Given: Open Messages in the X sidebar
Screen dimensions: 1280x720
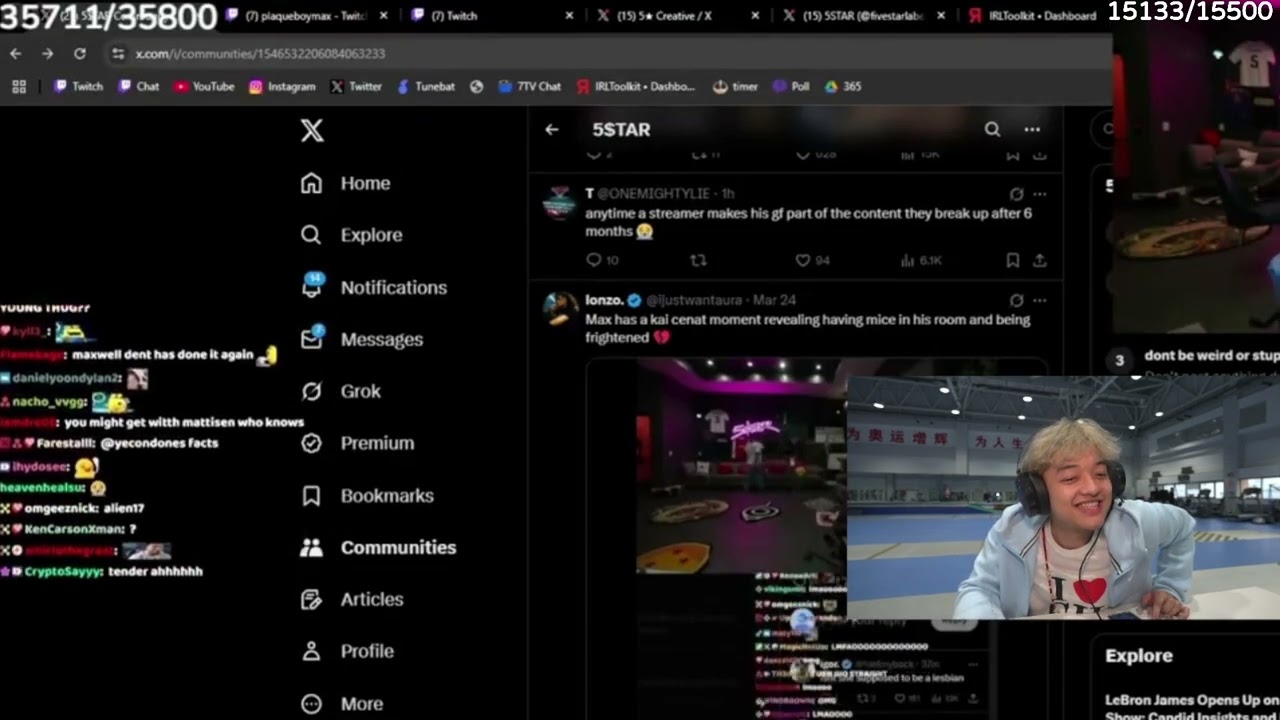Looking at the screenshot, I should pyautogui.click(x=361, y=339).
